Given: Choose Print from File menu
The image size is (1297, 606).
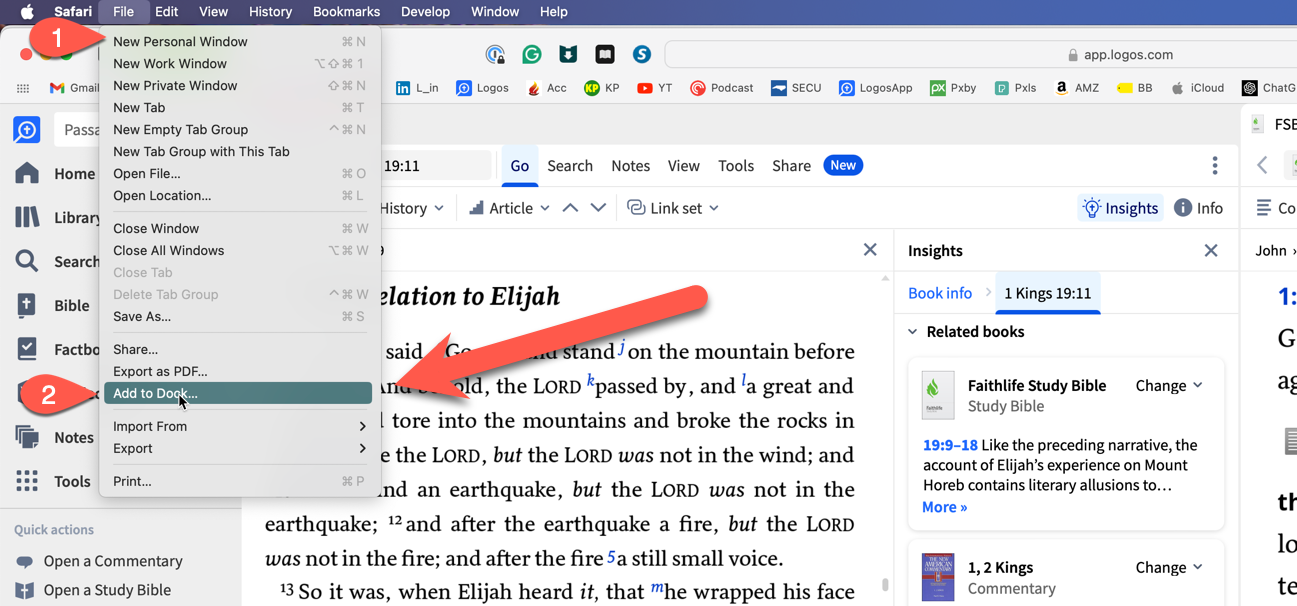Looking at the screenshot, I should point(238,482).
